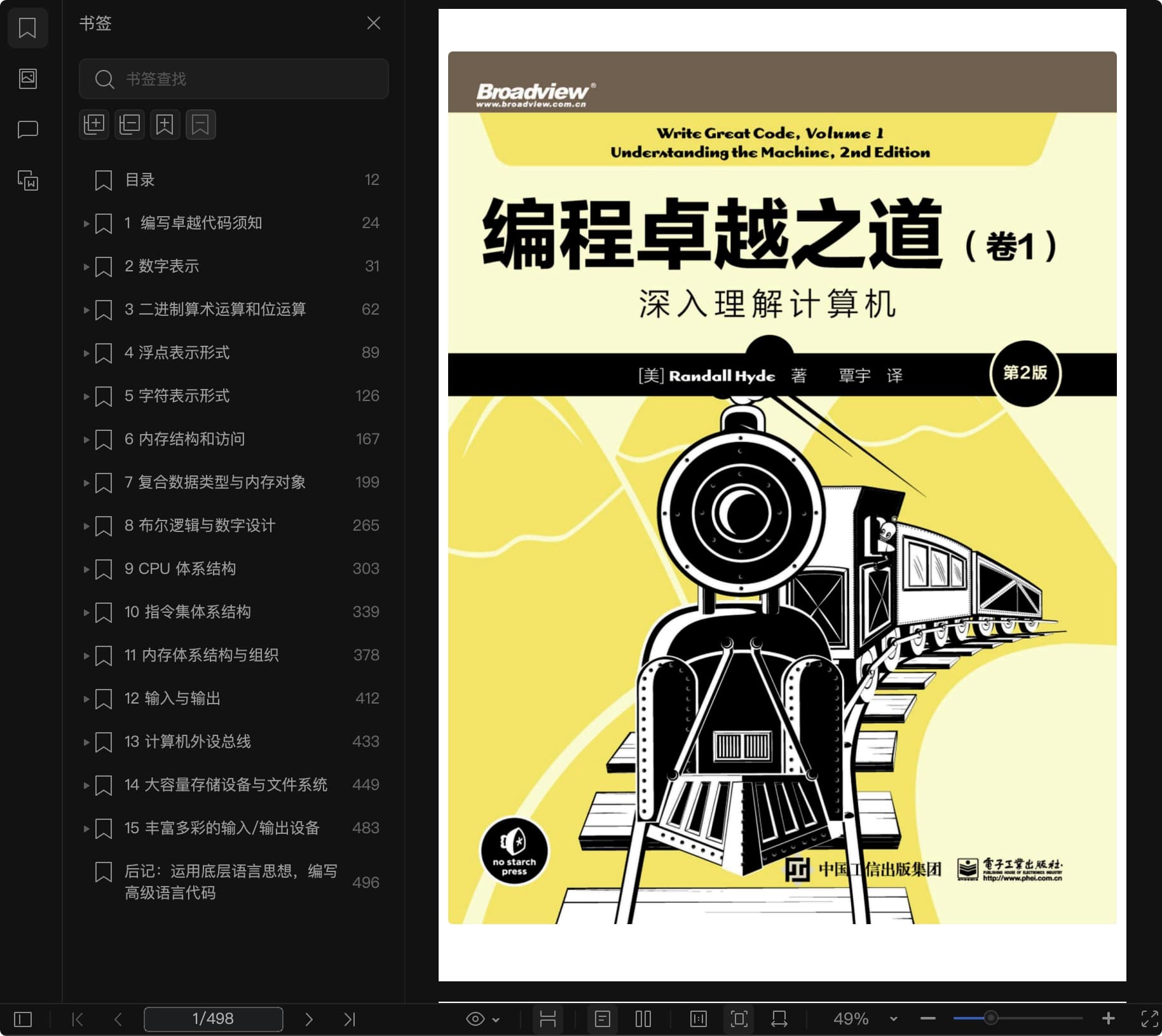1162x1036 pixels.
Task: Go to the first page
Action: click(78, 1019)
